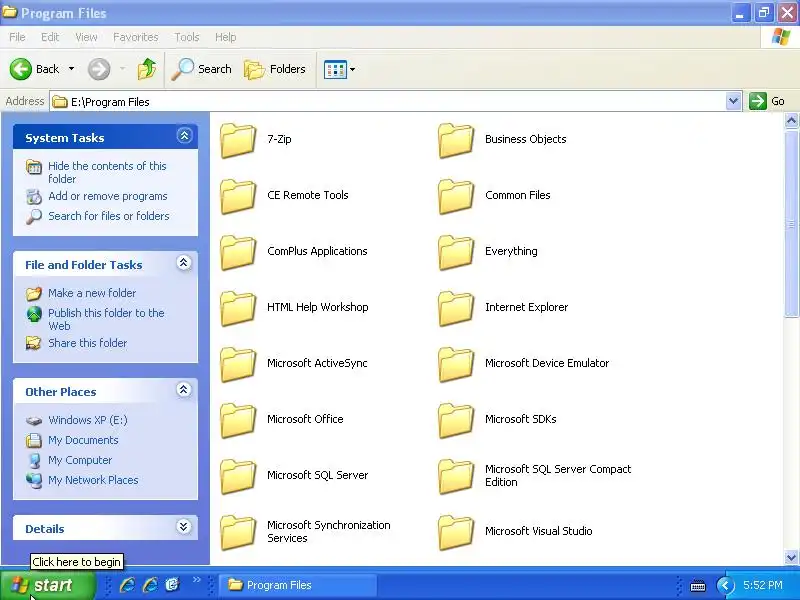Open the Favorites menu
This screenshot has height=600, width=800.
point(136,37)
